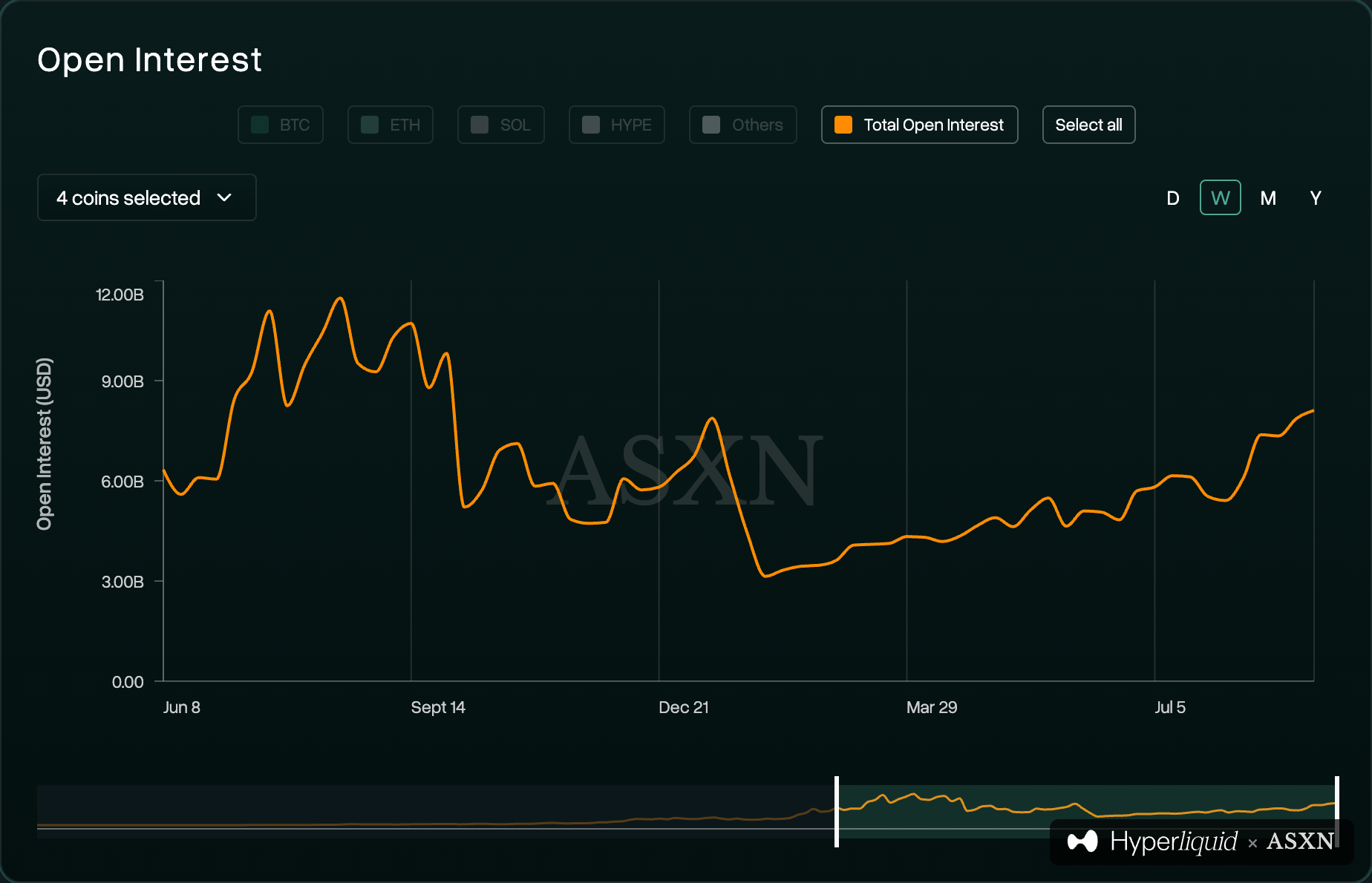Open the 4 coins selected dropdown
This screenshot has height=883, width=1372.
[146, 197]
